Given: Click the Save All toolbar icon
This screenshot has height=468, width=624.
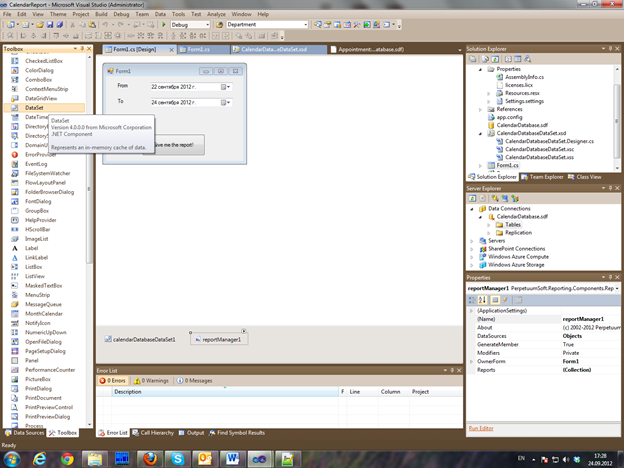Looking at the screenshot, I should [x=60, y=25].
